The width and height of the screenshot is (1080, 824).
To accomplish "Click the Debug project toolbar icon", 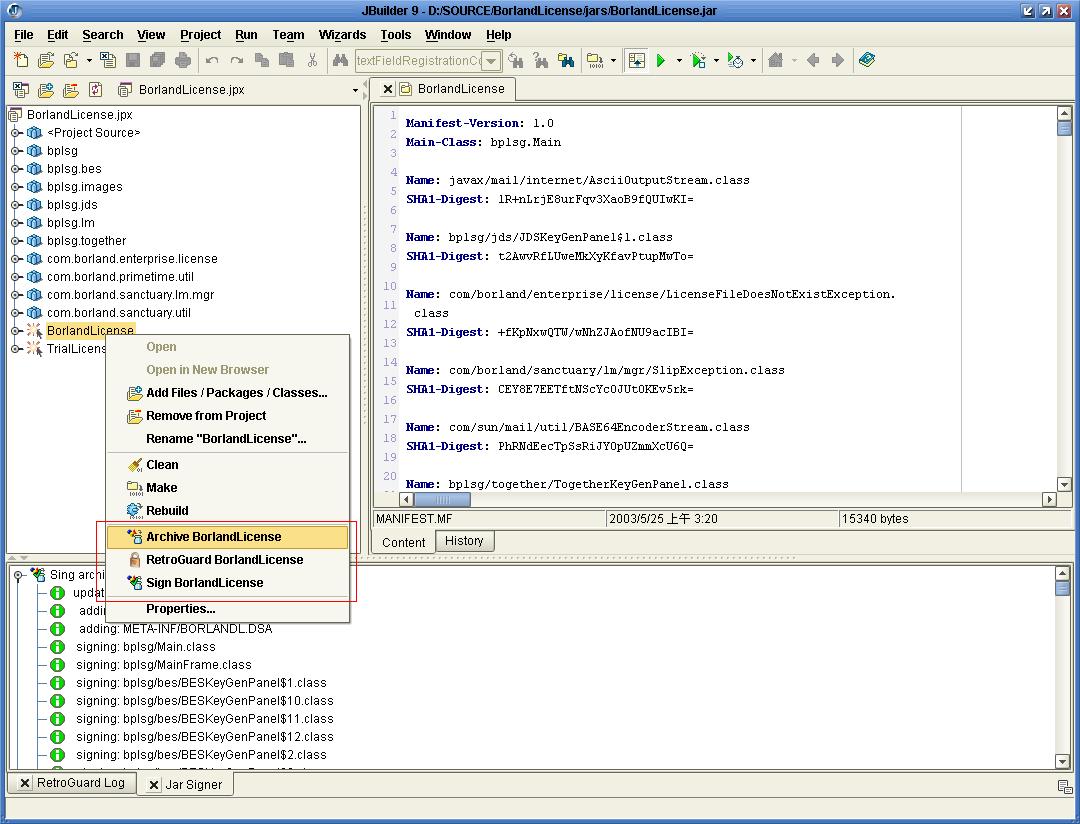I will (698, 61).
